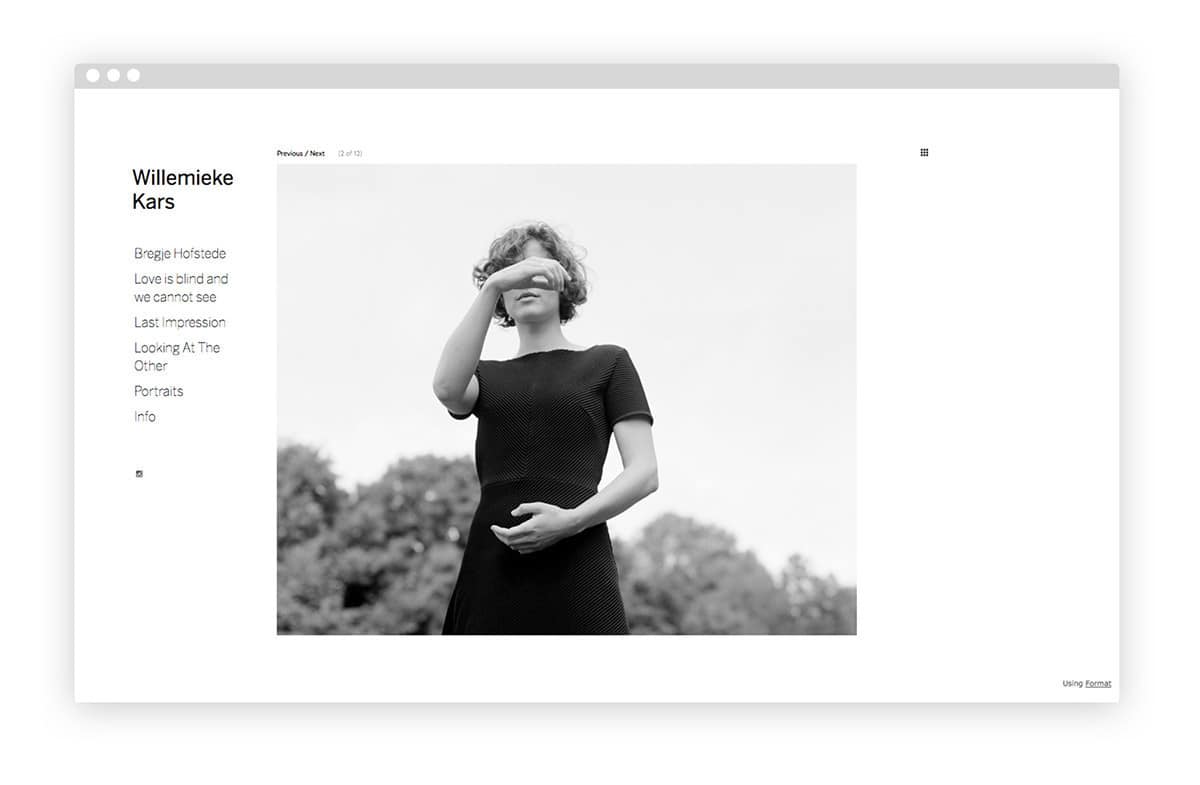1200x785 pixels.
Task: Go to the Previous image
Action: 290,154
